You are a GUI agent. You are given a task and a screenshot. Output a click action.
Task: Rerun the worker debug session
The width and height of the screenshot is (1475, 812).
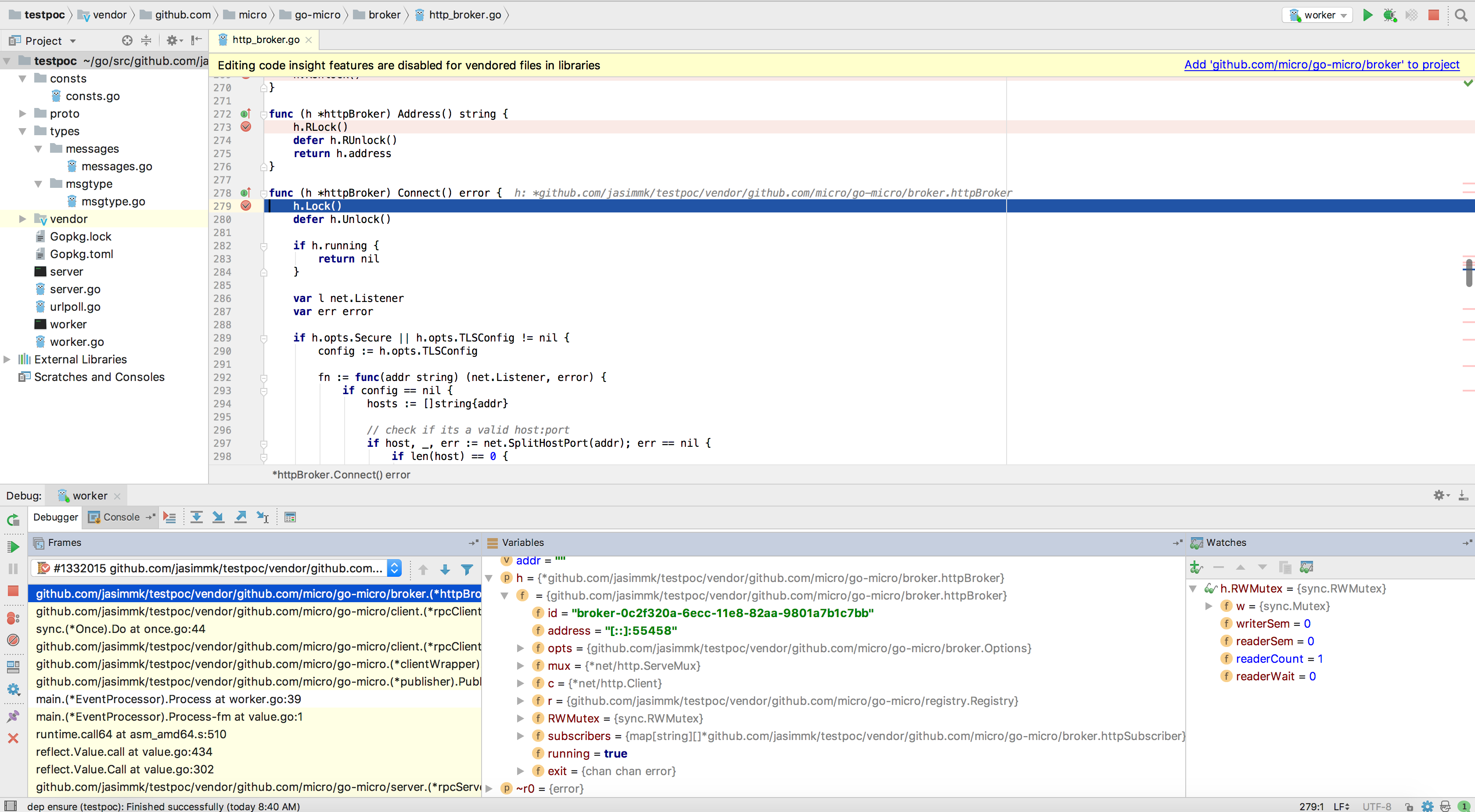click(13, 519)
